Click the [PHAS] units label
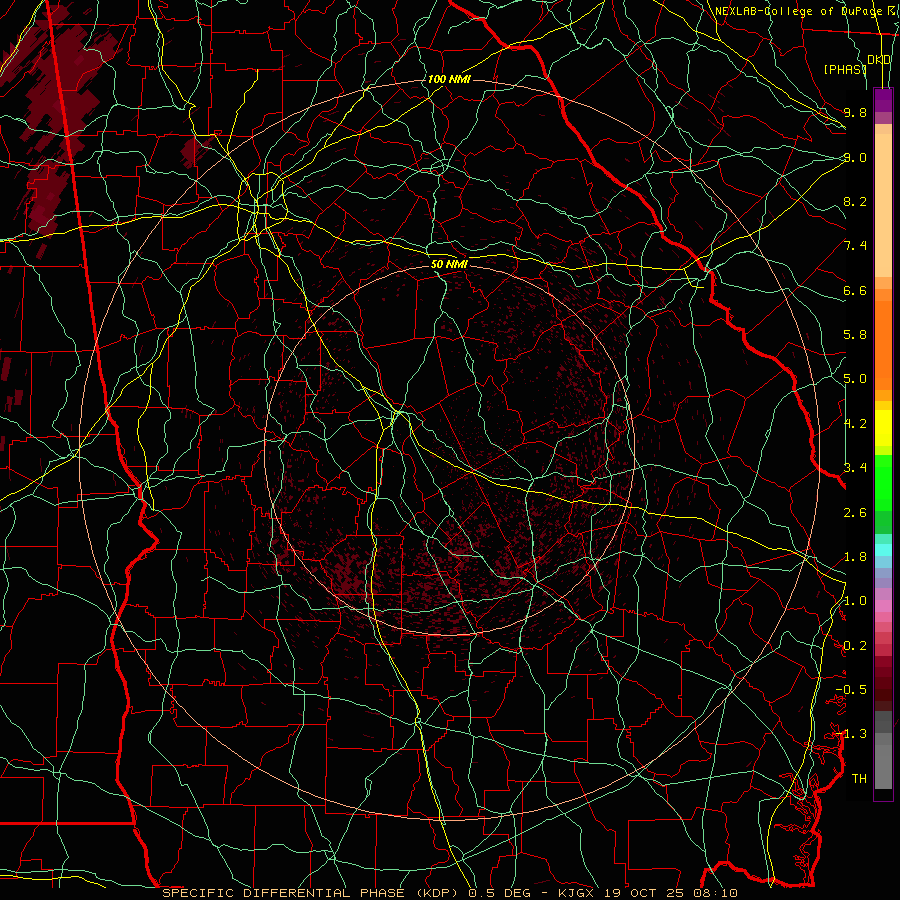 [845, 69]
